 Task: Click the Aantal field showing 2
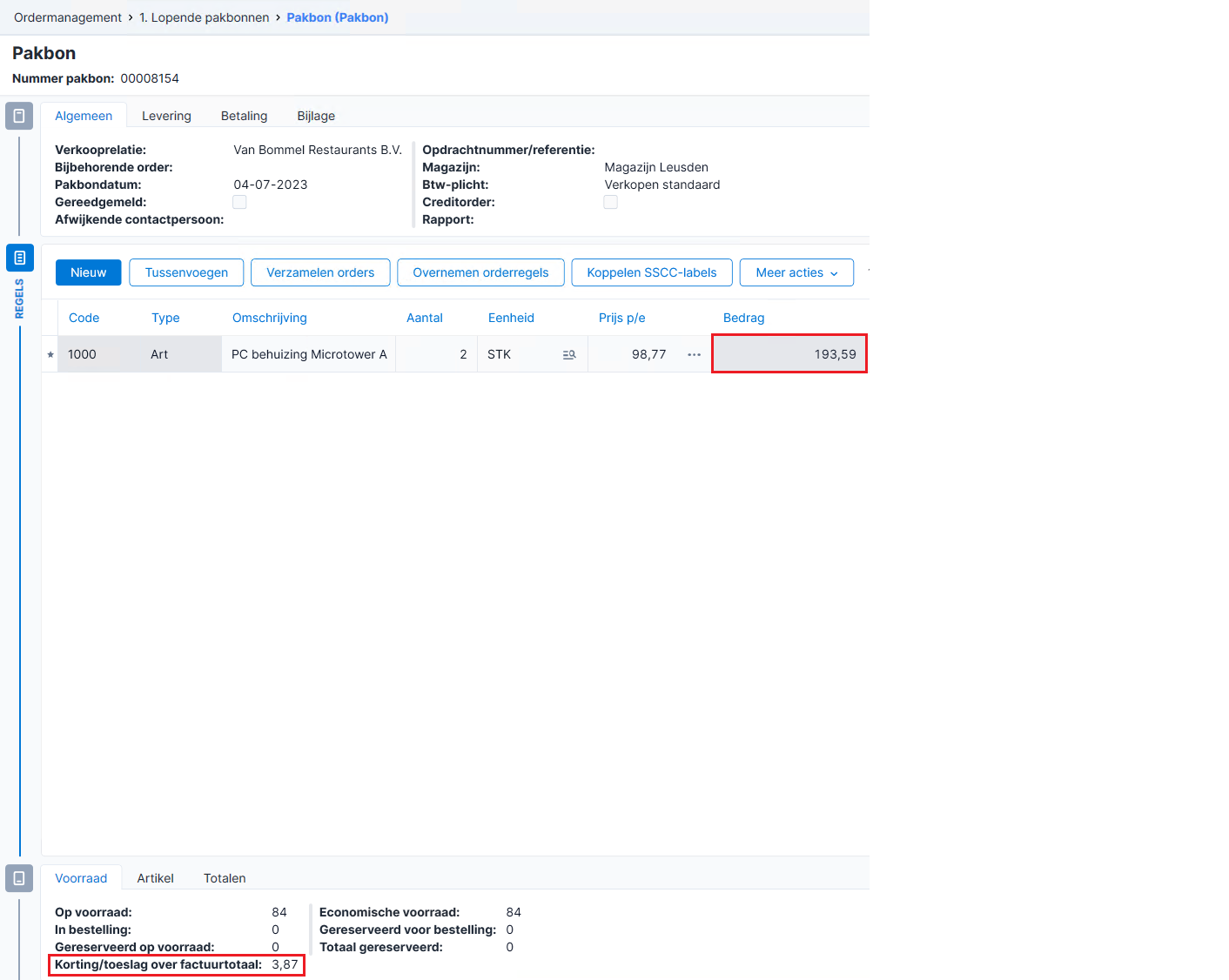[436, 354]
